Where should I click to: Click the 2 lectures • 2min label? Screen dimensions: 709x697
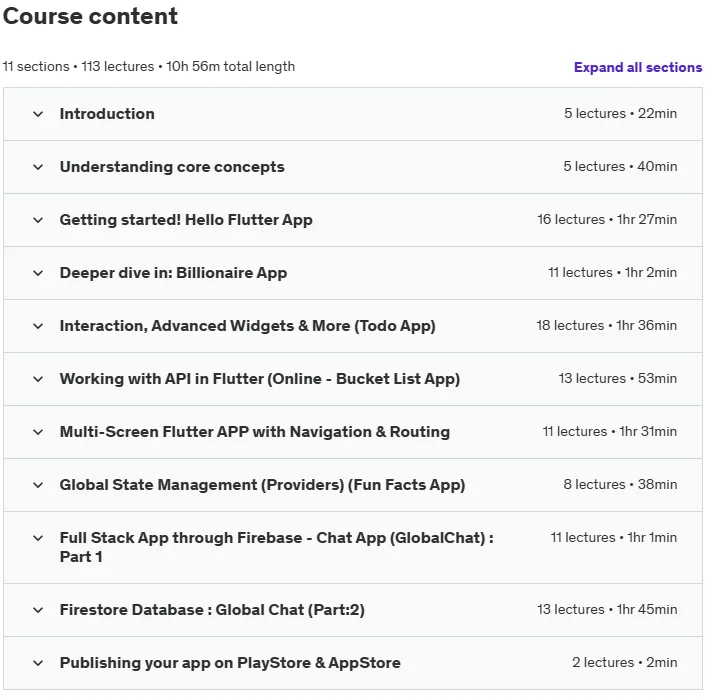pos(624,662)
